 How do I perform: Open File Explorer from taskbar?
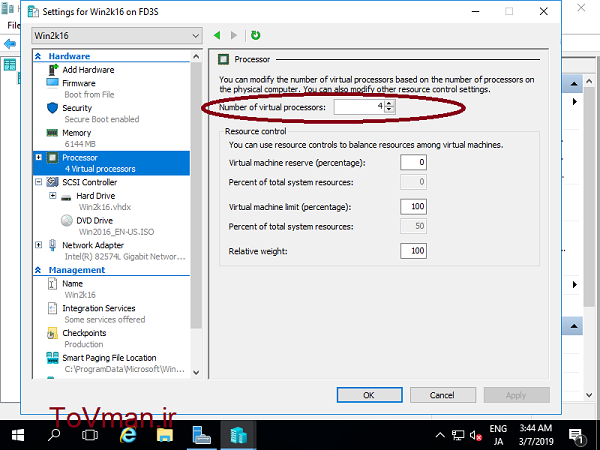click(165, 435)
